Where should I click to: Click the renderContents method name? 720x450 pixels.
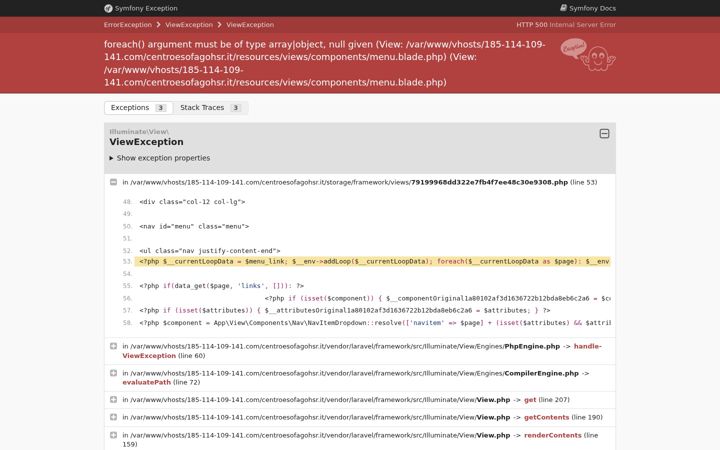point(552,435)
